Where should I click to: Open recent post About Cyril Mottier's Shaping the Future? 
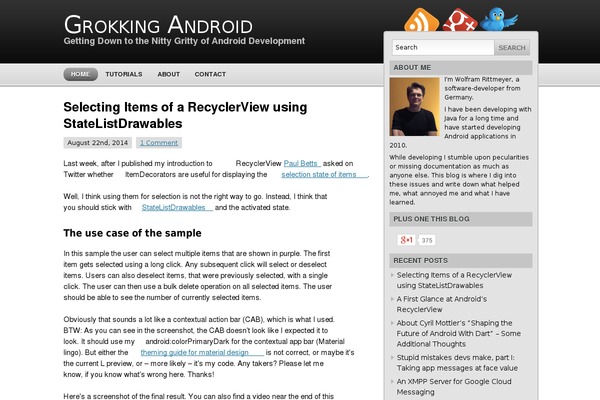pyautogui.click(x=458, y=333)
